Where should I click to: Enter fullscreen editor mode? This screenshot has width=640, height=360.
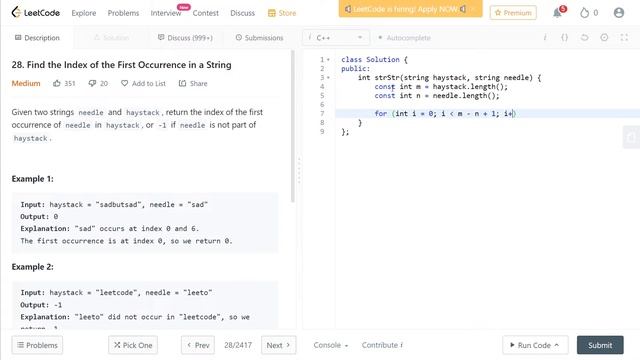624,38
